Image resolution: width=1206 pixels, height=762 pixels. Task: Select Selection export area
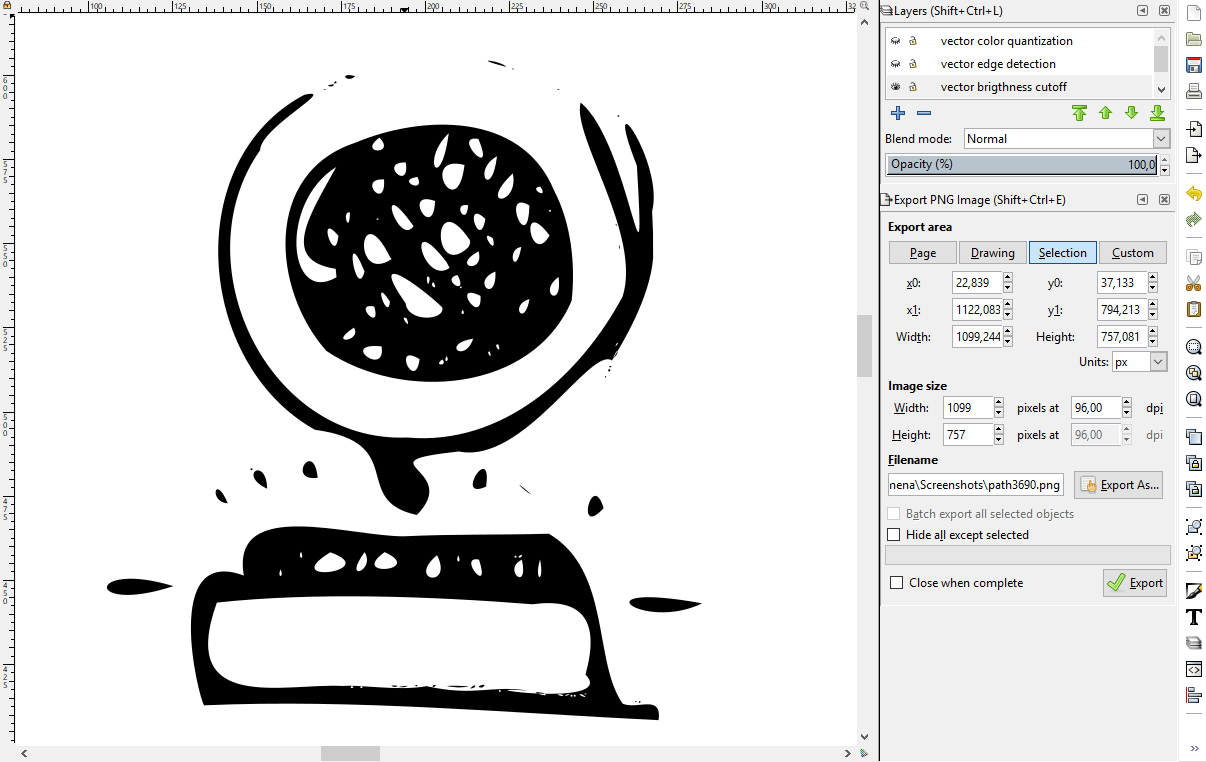tap(1063, 253)
